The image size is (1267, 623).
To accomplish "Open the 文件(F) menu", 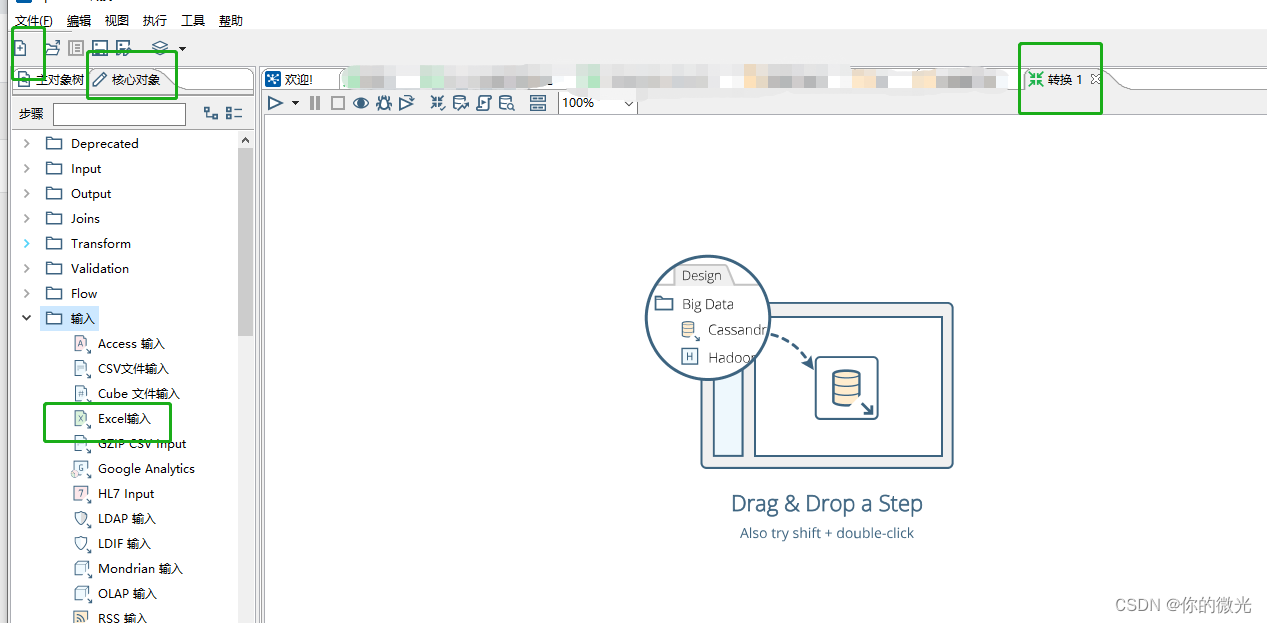I will (34, 21).
